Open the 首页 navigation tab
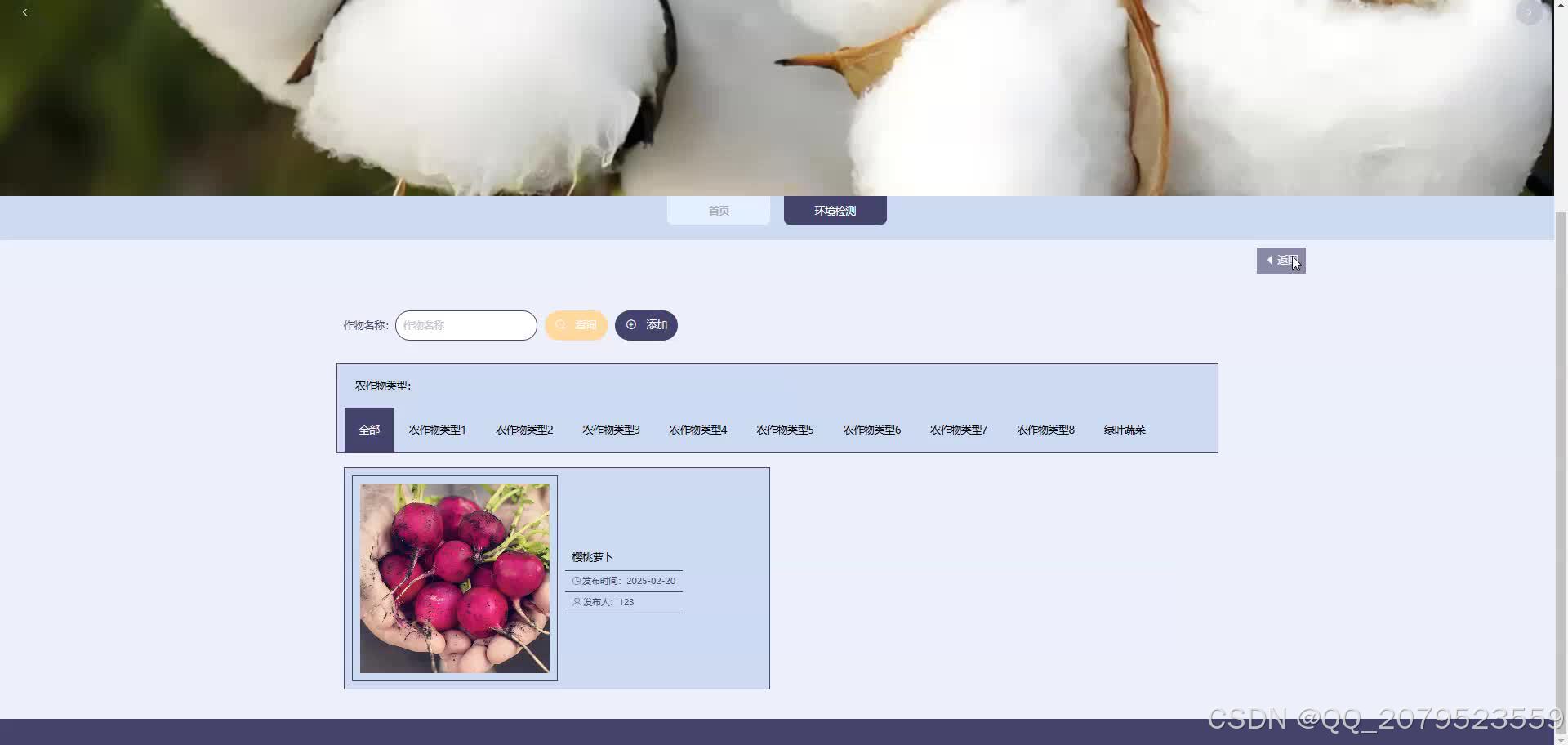 (x=719, y=211)
